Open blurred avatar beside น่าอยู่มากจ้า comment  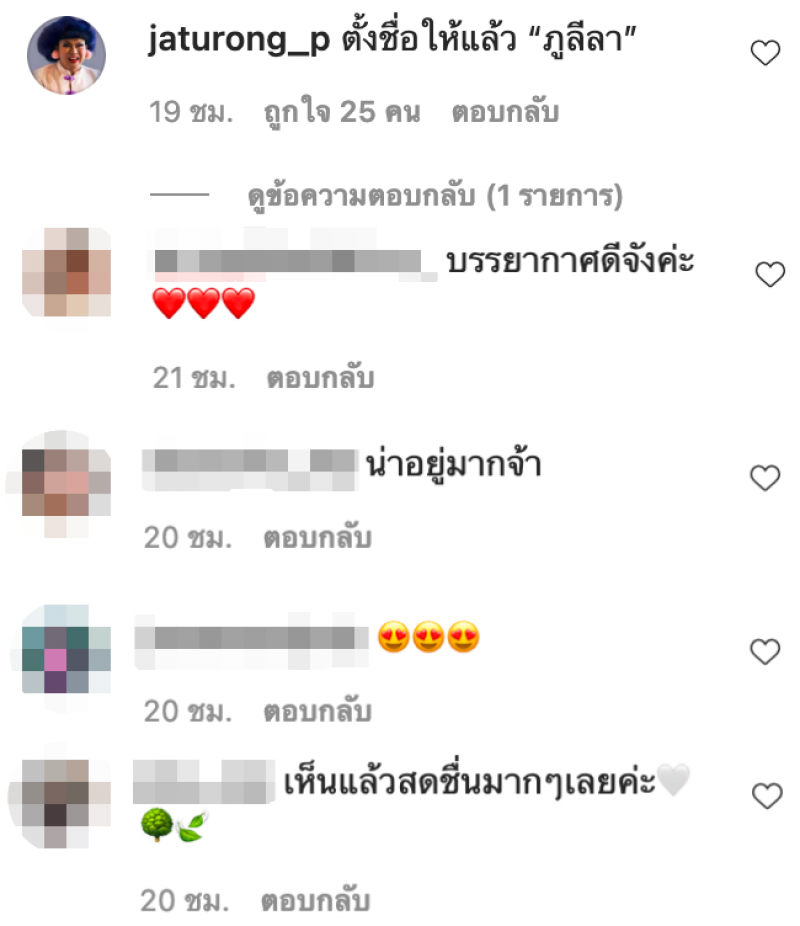pyautogui.click(x=64, y=484)
